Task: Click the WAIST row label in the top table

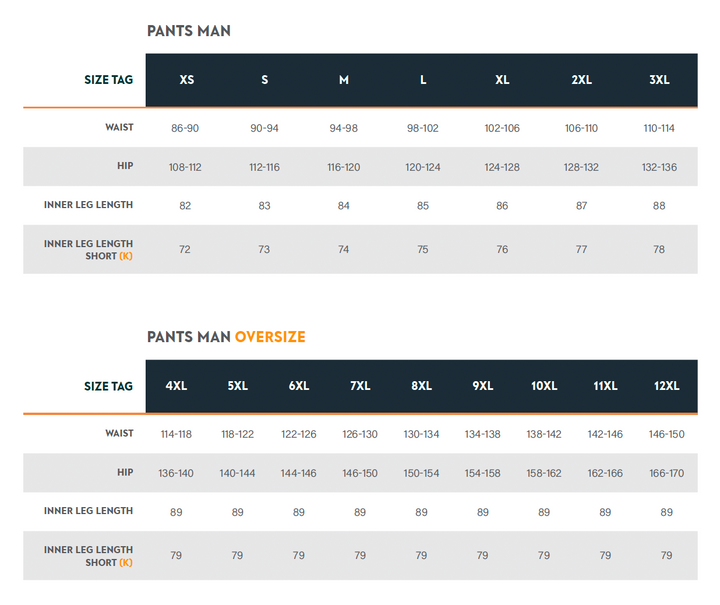Action: click(x=119, y=128)
